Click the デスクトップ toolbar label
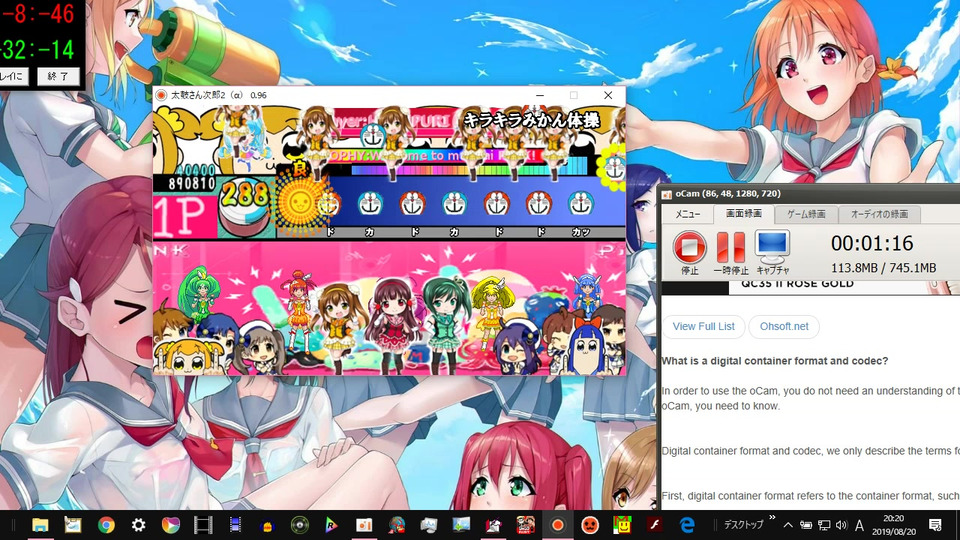960x540 pixels. coord(743,525)
